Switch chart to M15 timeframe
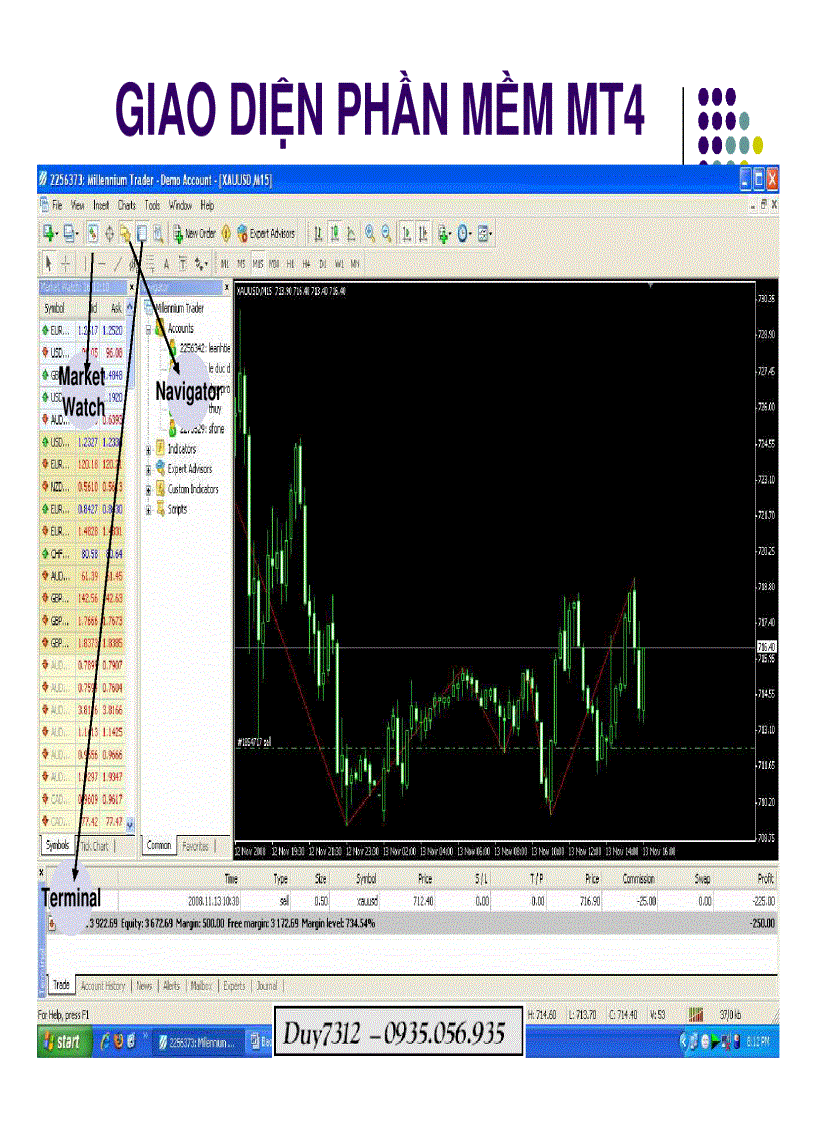Viewport: 816px width, 1123px height. pos(257,263)
